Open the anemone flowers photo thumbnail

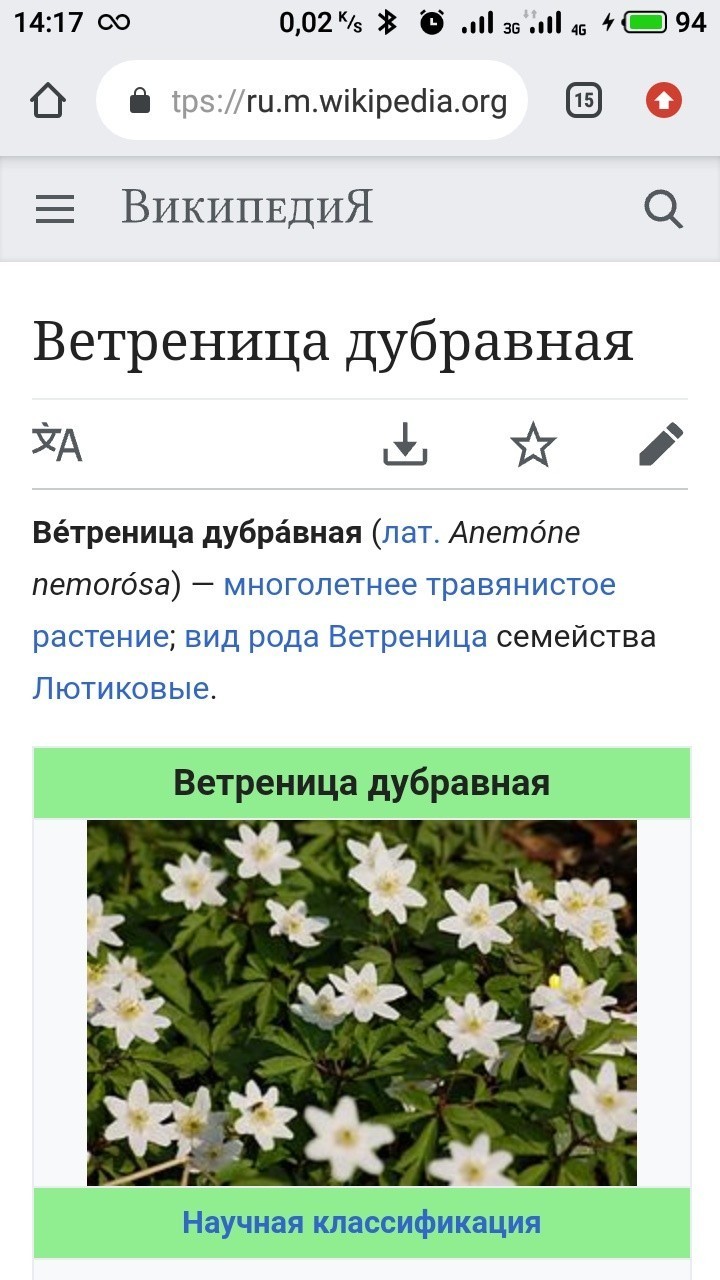362,1003
